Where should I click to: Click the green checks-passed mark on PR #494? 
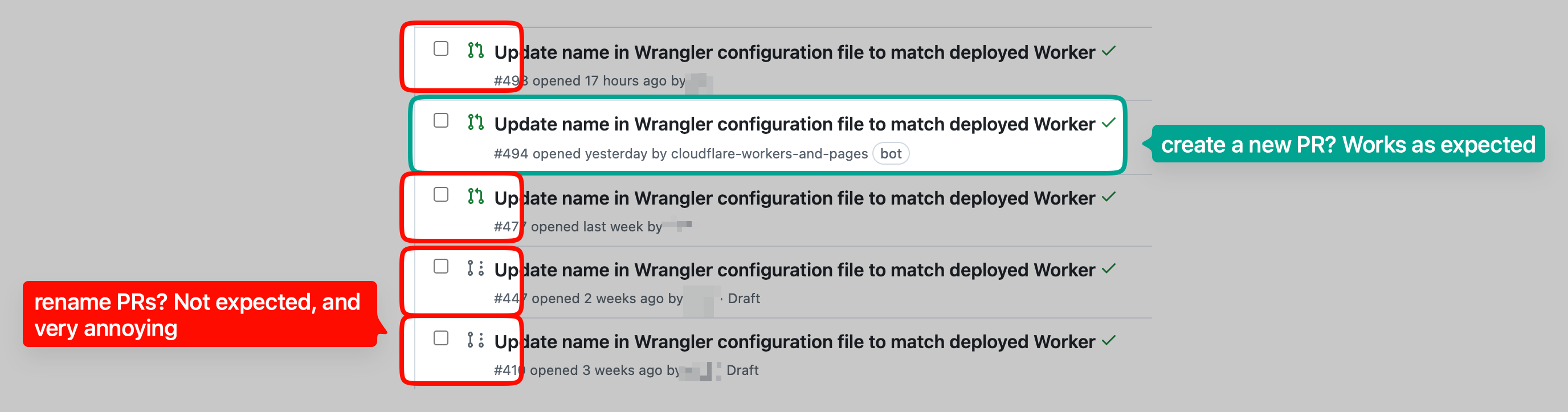point(1108,123)
